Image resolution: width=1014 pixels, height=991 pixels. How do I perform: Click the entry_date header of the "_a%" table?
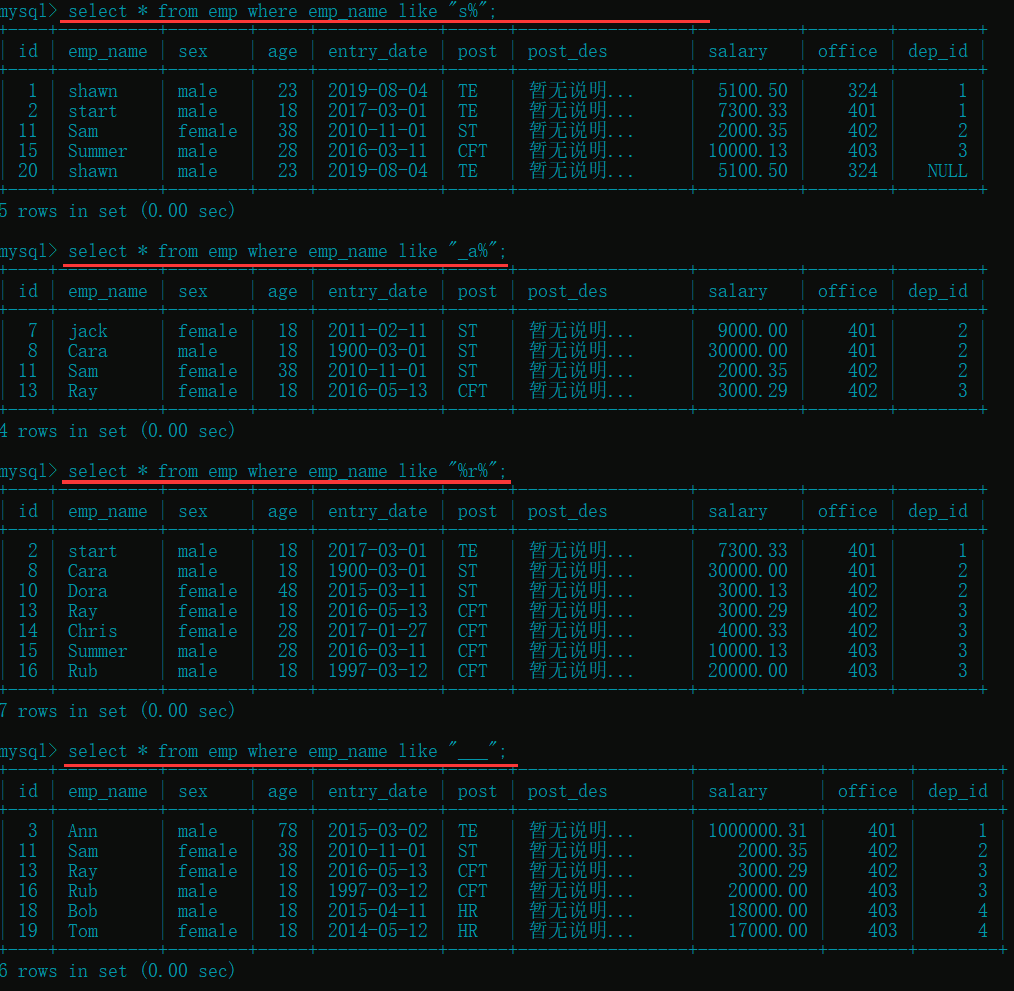378,292
